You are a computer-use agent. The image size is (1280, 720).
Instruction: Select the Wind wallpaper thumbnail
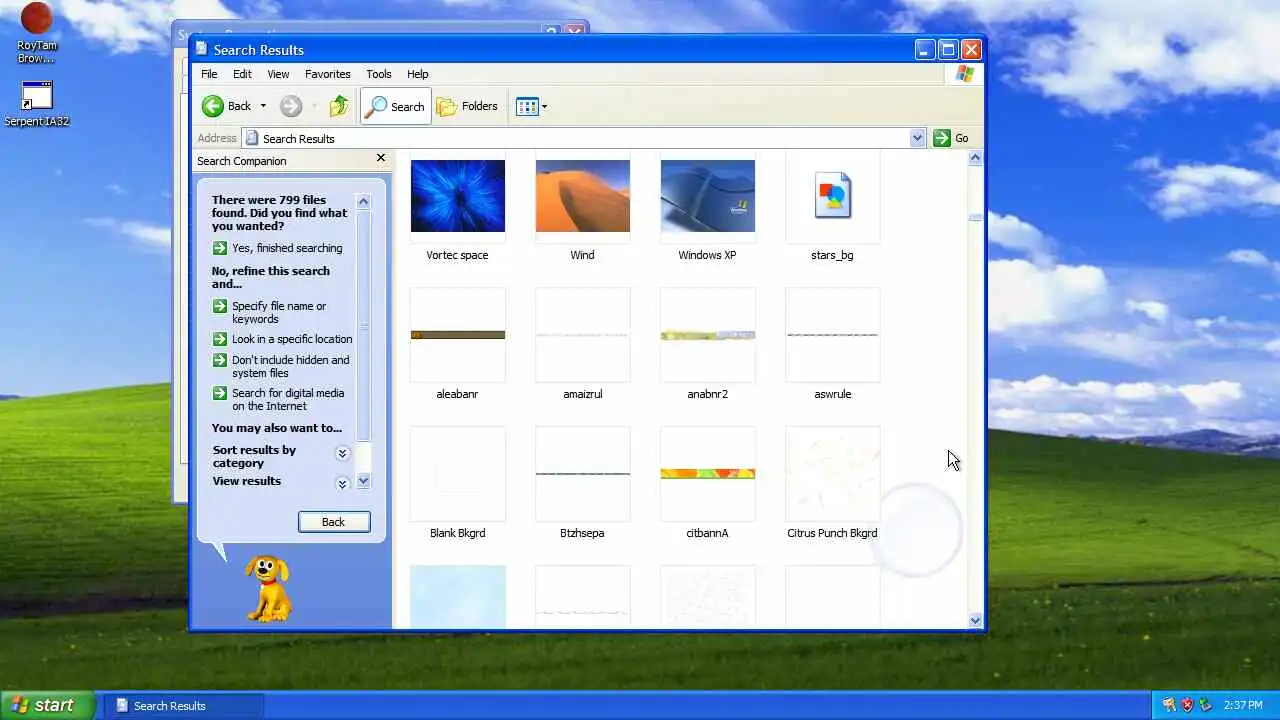click(x=583, y=196)
